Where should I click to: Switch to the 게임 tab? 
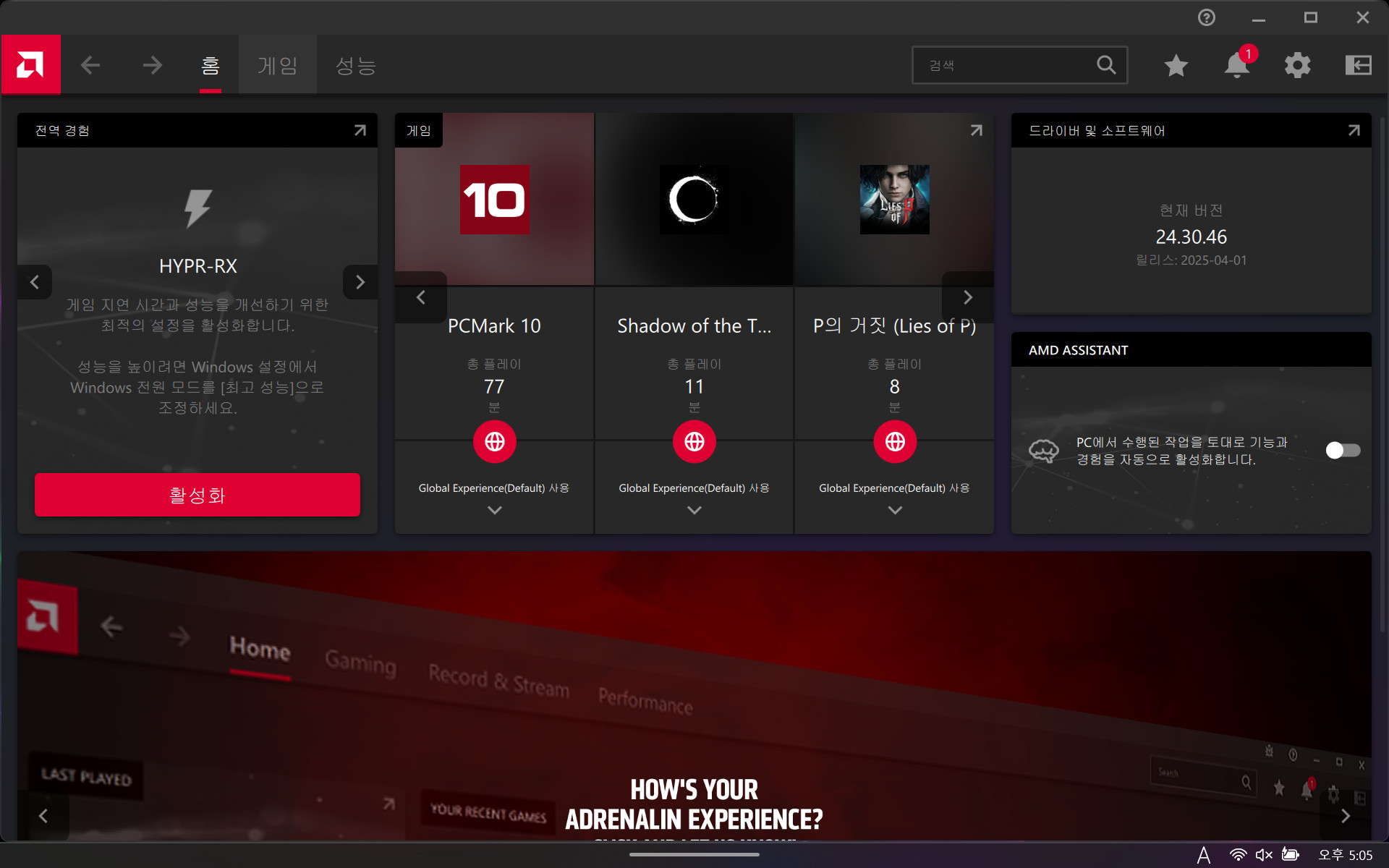pyautogui.click(x=278, y=65)
